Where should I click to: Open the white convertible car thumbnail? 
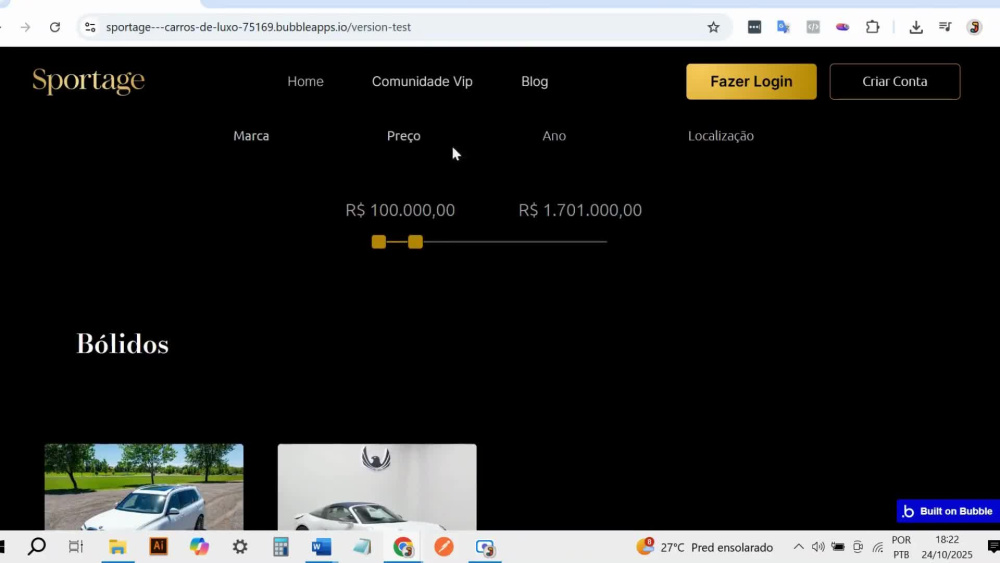[x=377, y=486]
